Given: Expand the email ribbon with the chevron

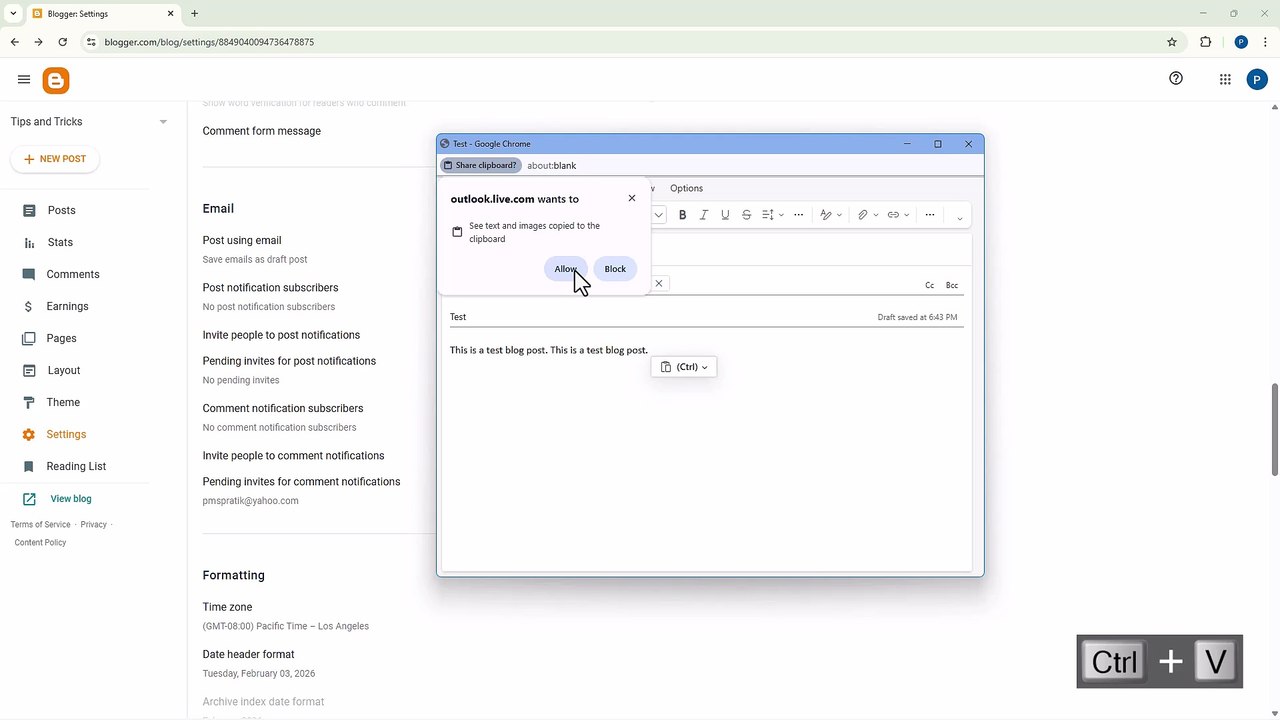Looking at the screenshot, I should click(960, 217).
